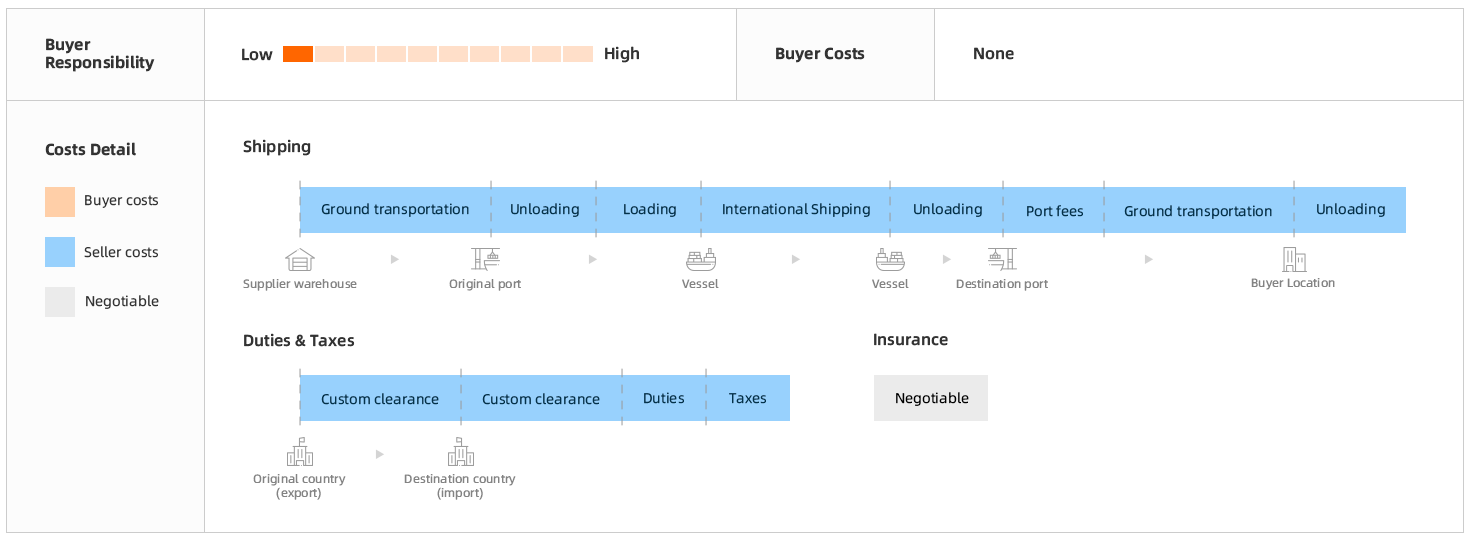Click the Duties segment
This screenshot has height=538, width=1480.
coord(663,398)
